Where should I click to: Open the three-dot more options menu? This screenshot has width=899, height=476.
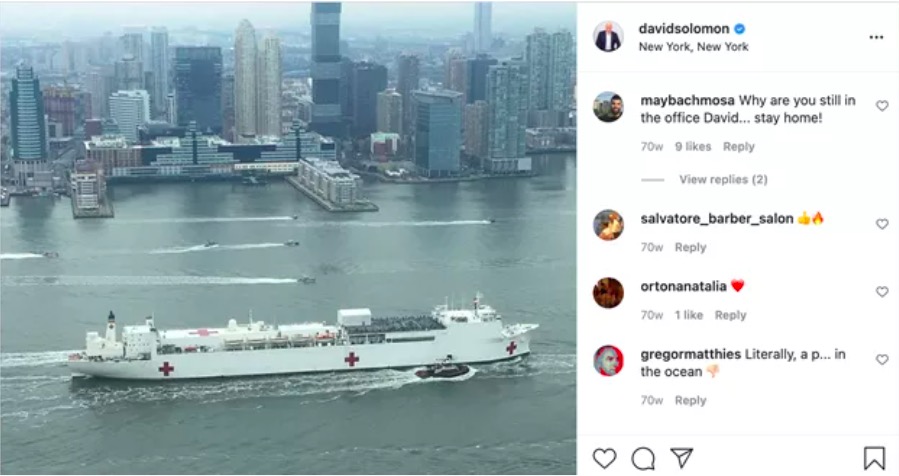[876, 37]
